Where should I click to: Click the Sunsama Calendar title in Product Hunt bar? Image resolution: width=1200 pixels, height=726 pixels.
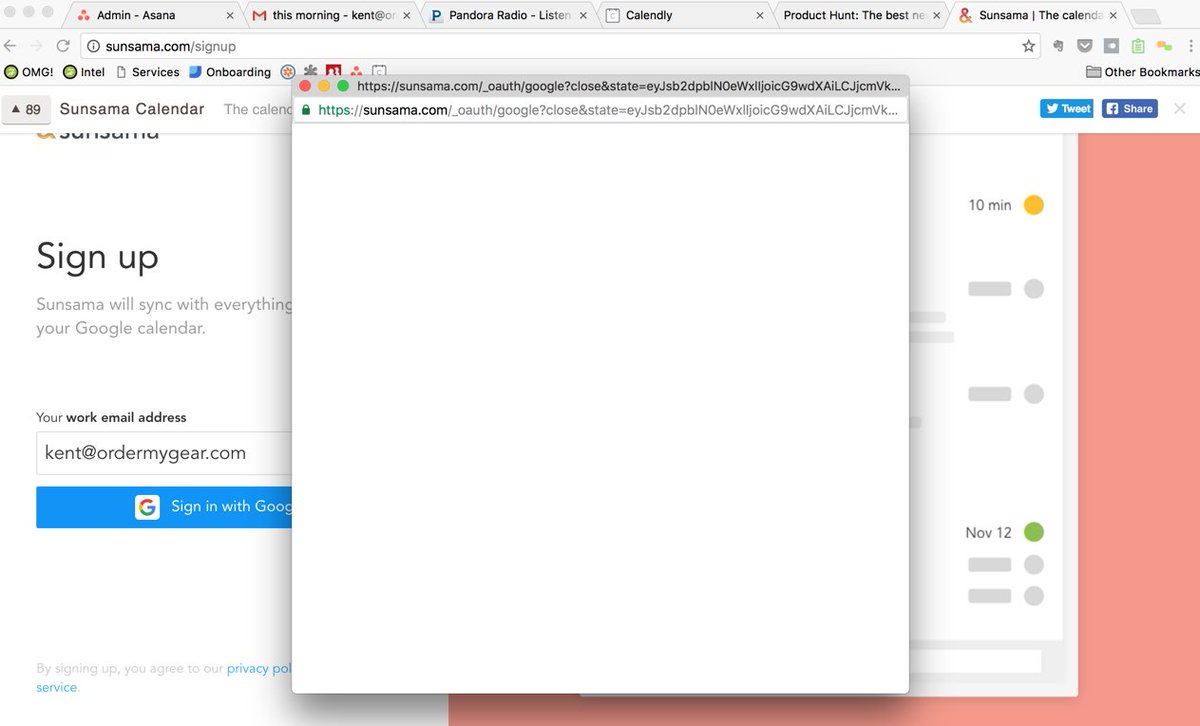[132, 109]
